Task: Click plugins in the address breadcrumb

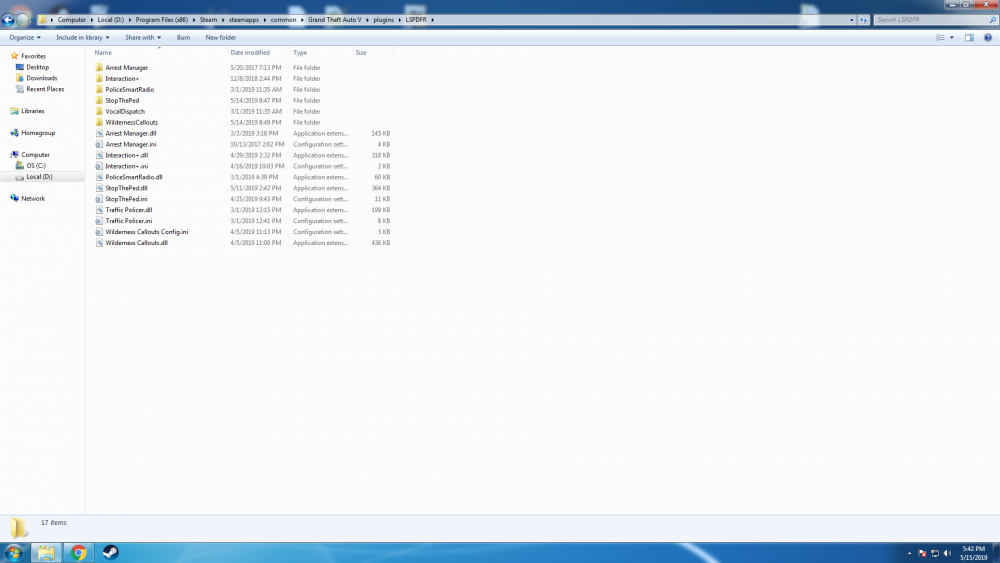Action: [383, 20]
